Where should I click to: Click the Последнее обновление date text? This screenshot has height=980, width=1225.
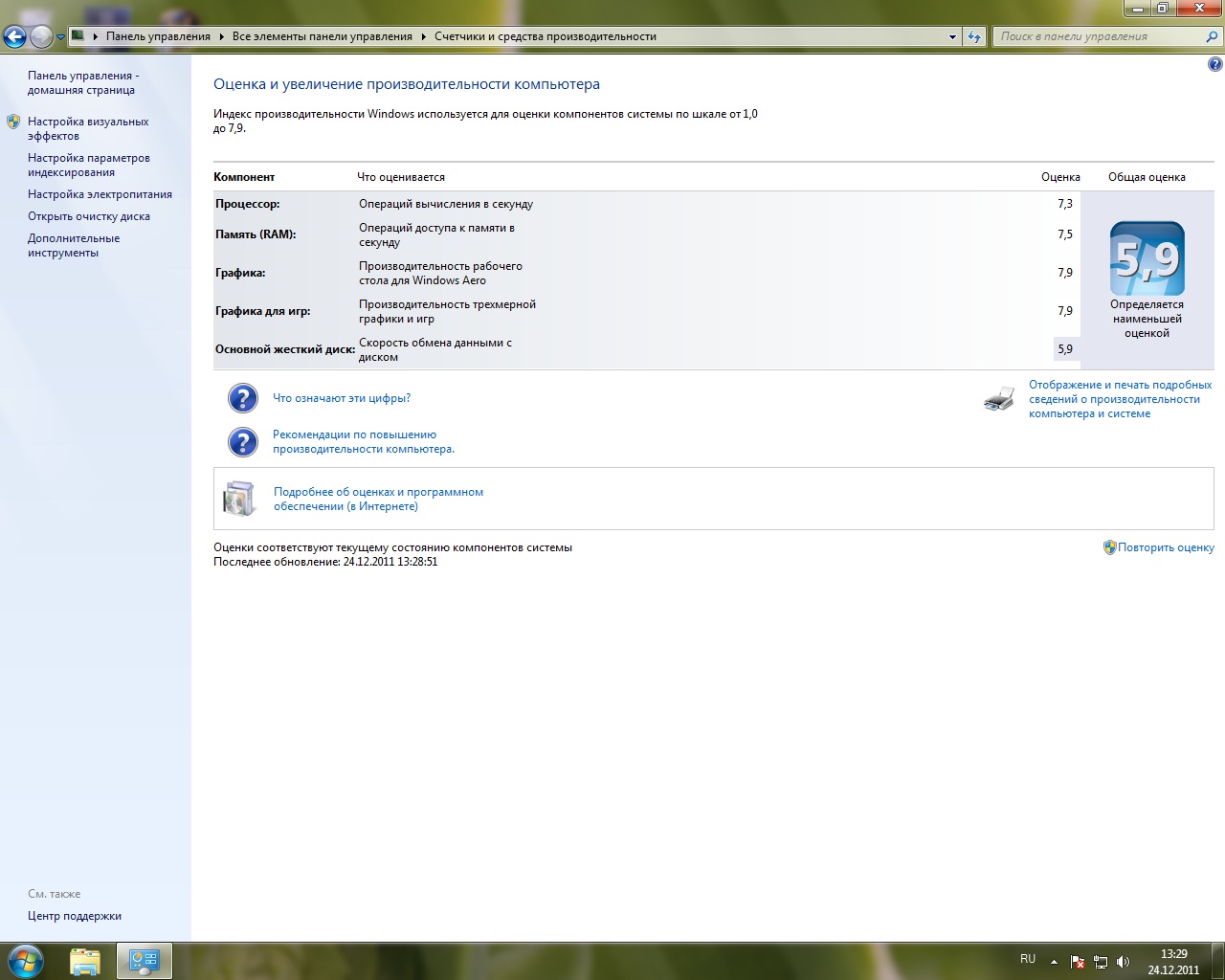[325, 562]
